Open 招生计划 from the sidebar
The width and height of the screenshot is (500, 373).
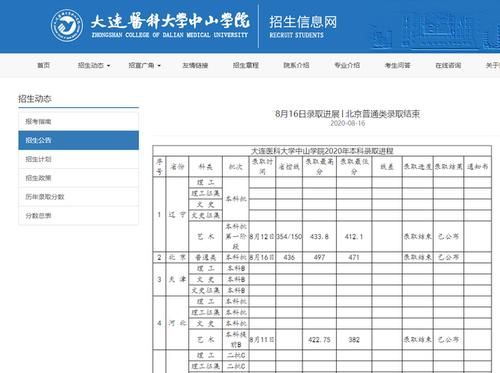point(79,159)
